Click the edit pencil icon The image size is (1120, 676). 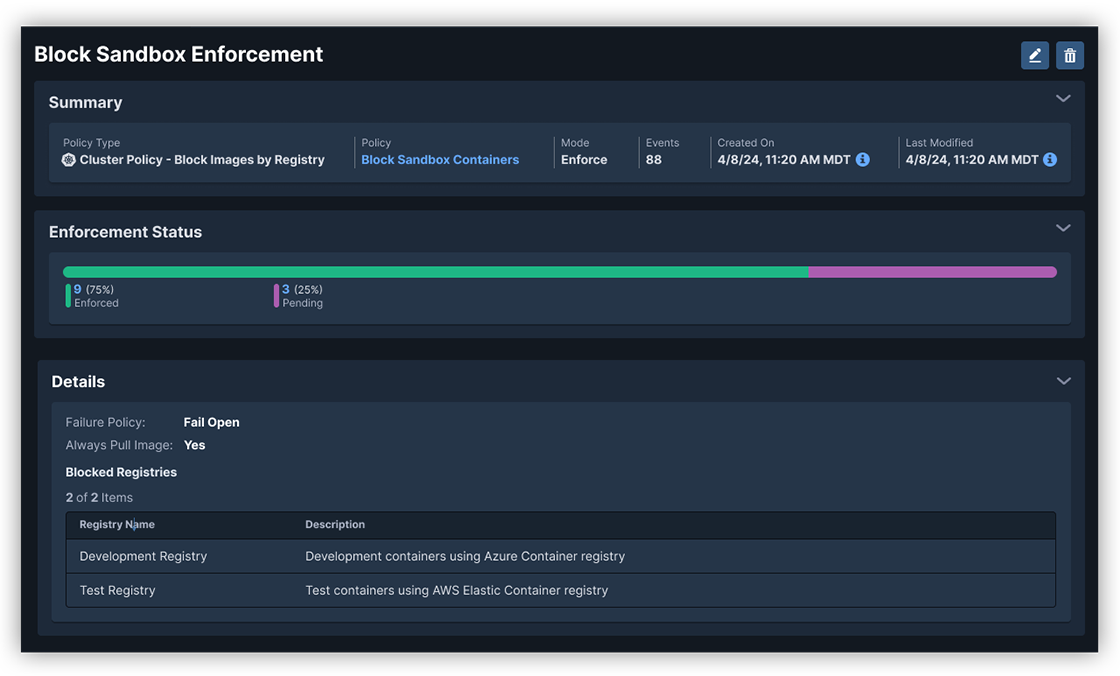click(x=1034, y=56)
